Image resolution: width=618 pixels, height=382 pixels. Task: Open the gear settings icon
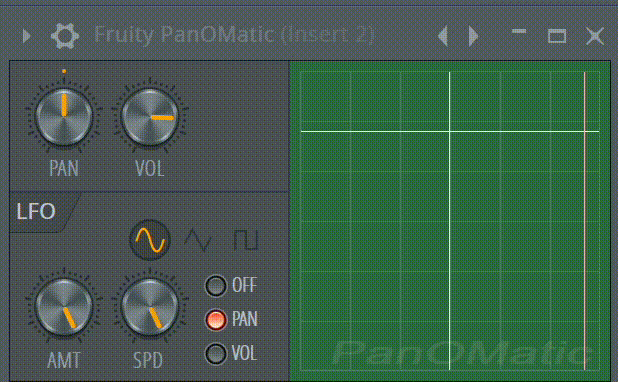tap(65, 36)
